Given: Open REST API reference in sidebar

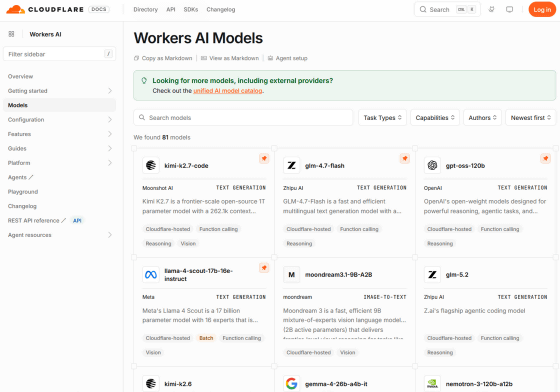Looking at the screenshot, I should [x=37, y=221].
